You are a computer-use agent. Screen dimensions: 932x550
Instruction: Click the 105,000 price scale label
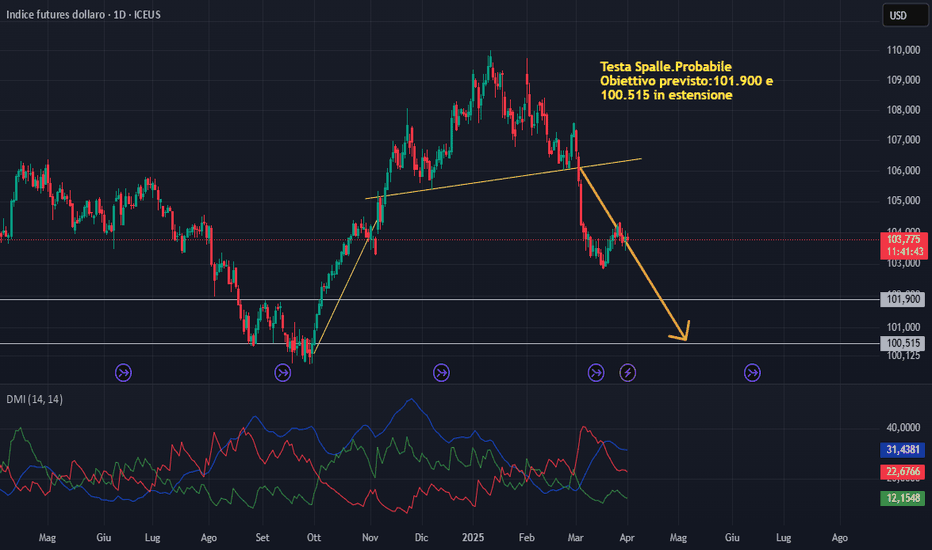(903, 200)
